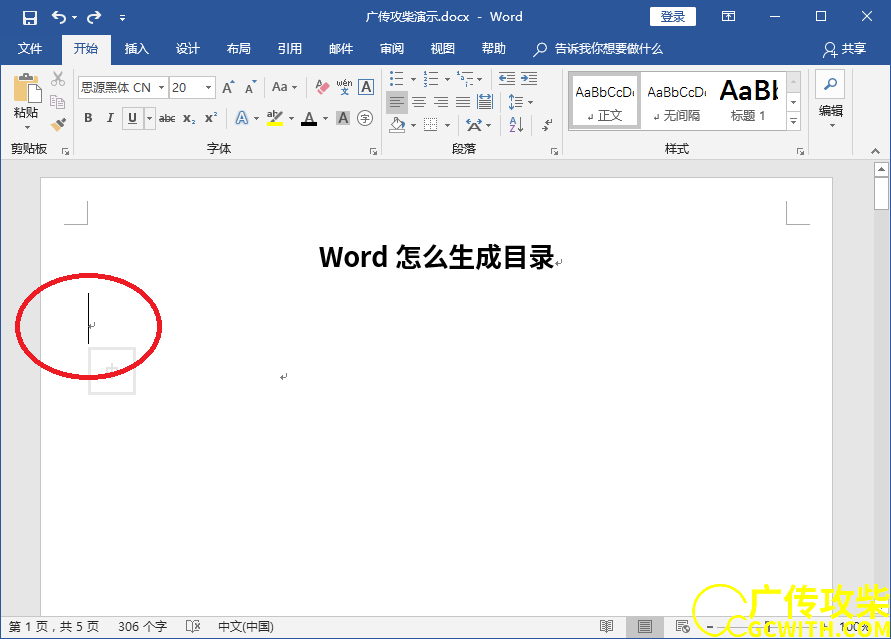Apply the 无间隔 (No Spacing) style
The height and width of the screenshot is (639, 891).
coord(677,101)
